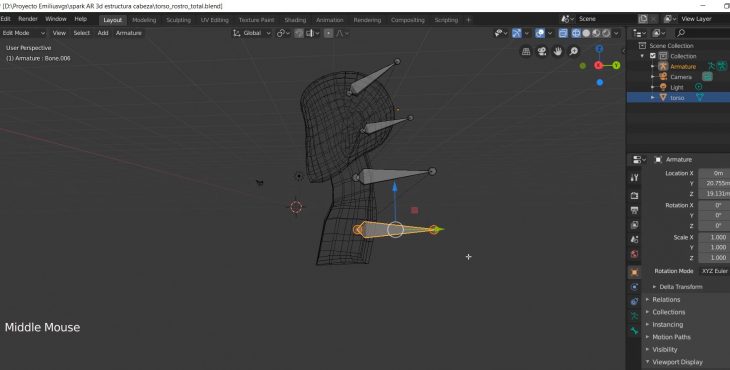The width and height of the screenshot is (730, 370).
Task: Open the pivot point dropdown
Action: tap(283, 33)
